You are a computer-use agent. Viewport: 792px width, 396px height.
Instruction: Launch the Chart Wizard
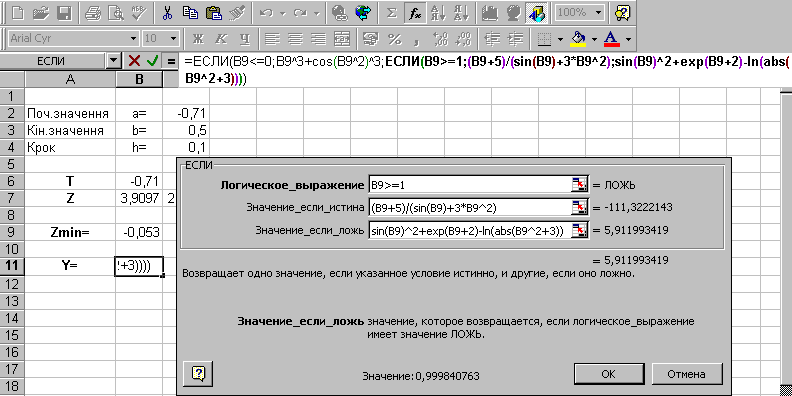click(x=489, y=13)
